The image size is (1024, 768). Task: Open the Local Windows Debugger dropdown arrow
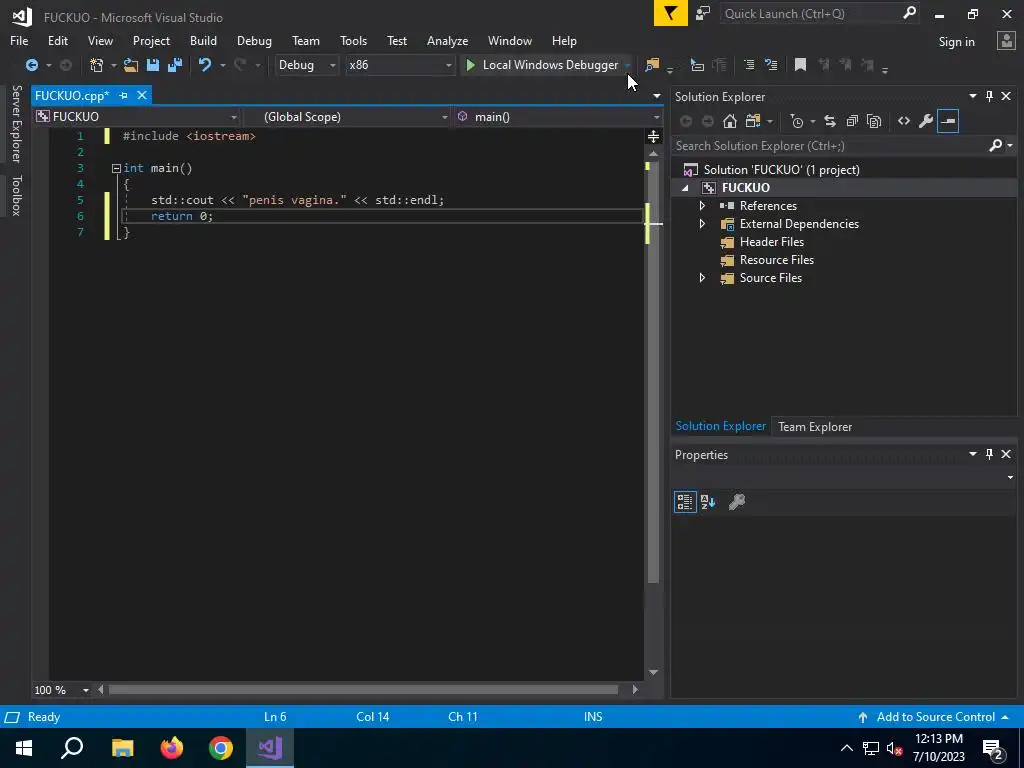tap(627, 65)
